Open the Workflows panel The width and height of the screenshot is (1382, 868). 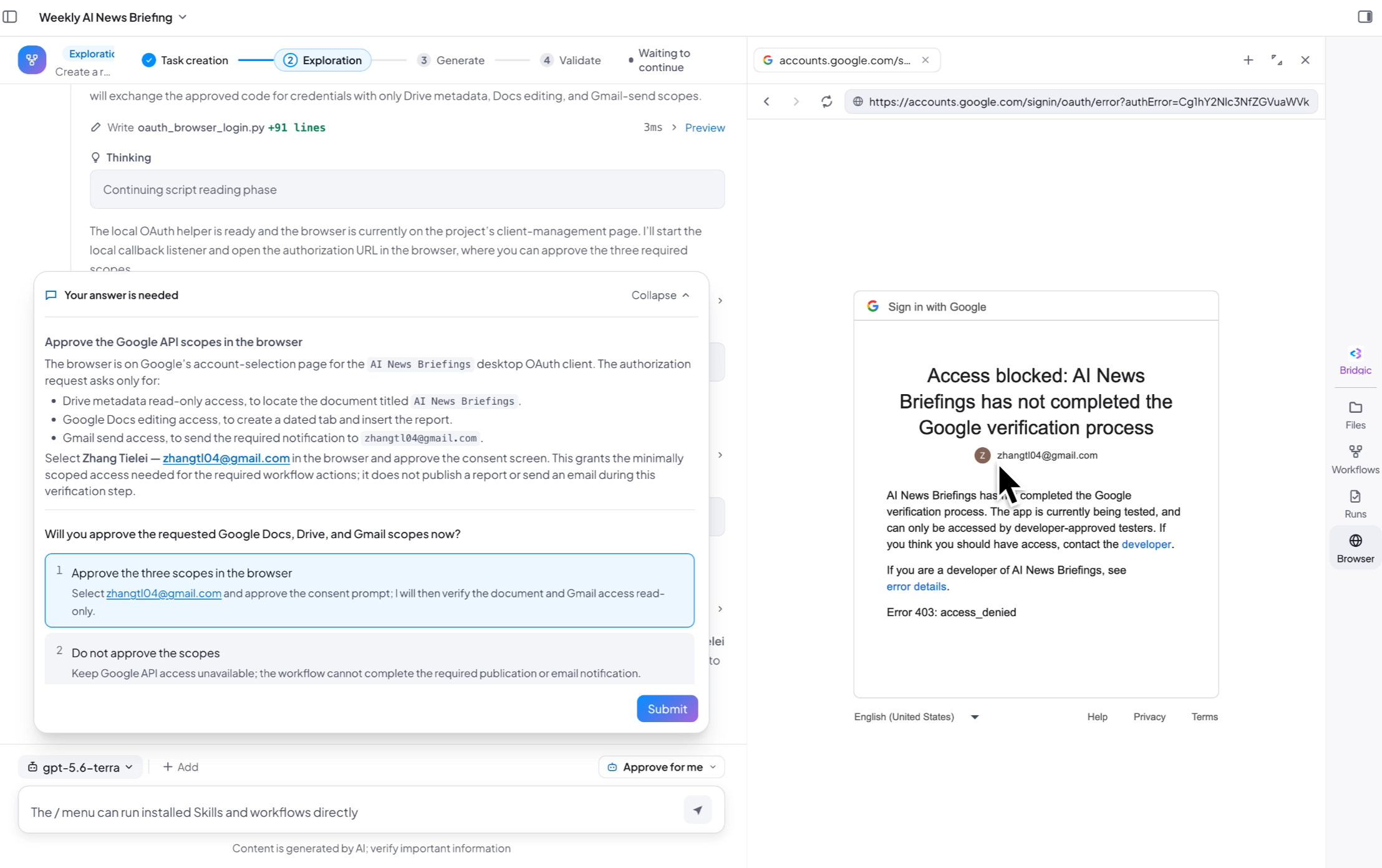(x=1355, y=460)
